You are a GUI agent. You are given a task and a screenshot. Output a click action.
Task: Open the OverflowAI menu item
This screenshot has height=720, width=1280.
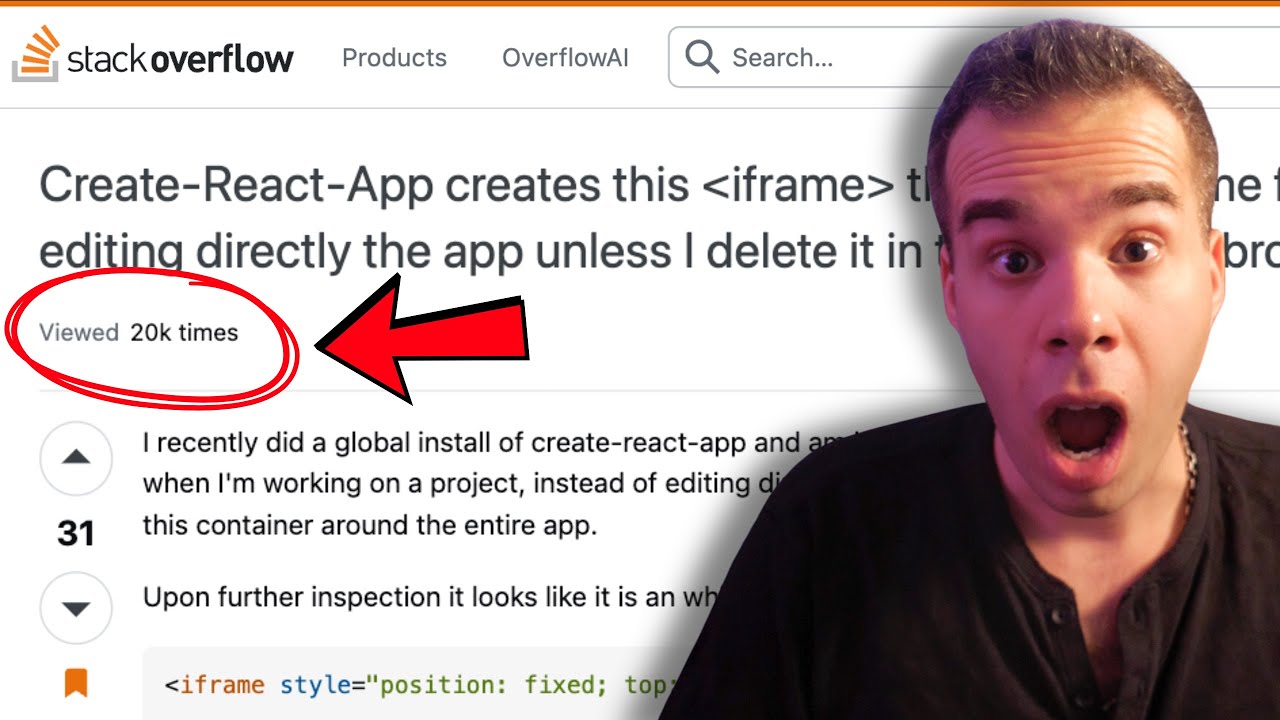(565, 58)
